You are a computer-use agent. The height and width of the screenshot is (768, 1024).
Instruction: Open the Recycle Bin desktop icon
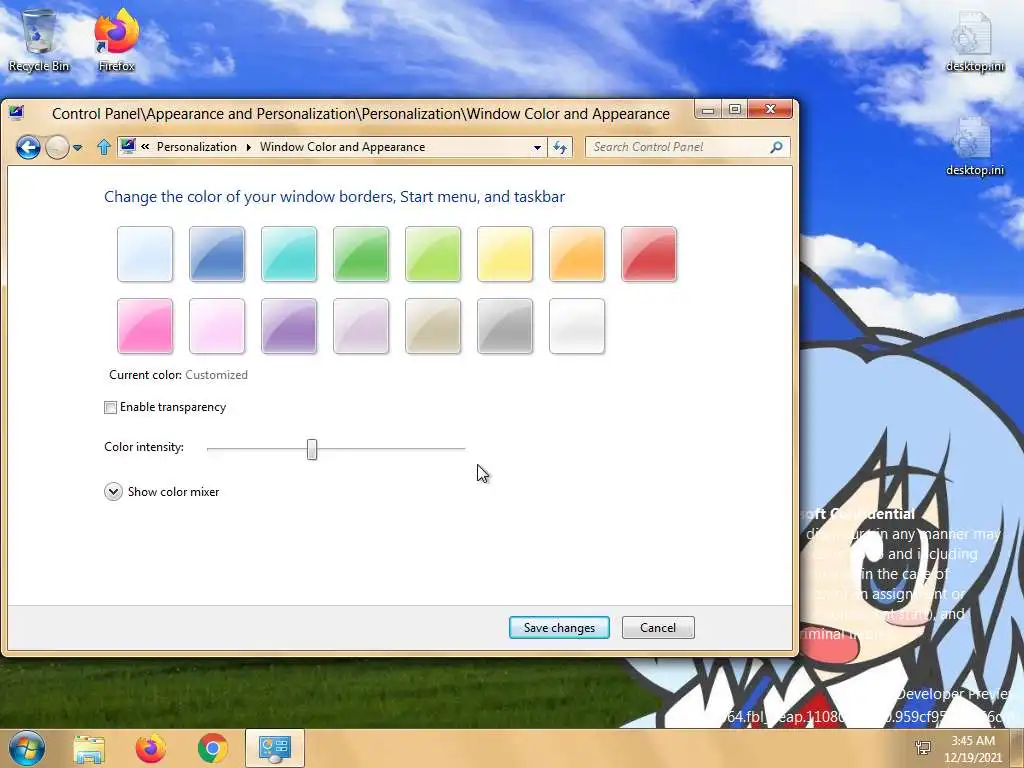coord(39,40)
